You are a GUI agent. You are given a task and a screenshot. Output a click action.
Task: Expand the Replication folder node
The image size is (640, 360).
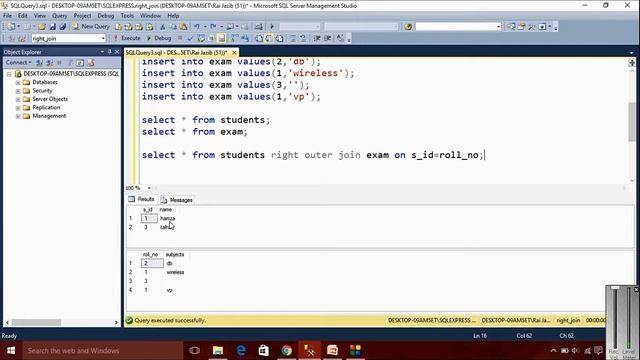click(x=18, y=108)
